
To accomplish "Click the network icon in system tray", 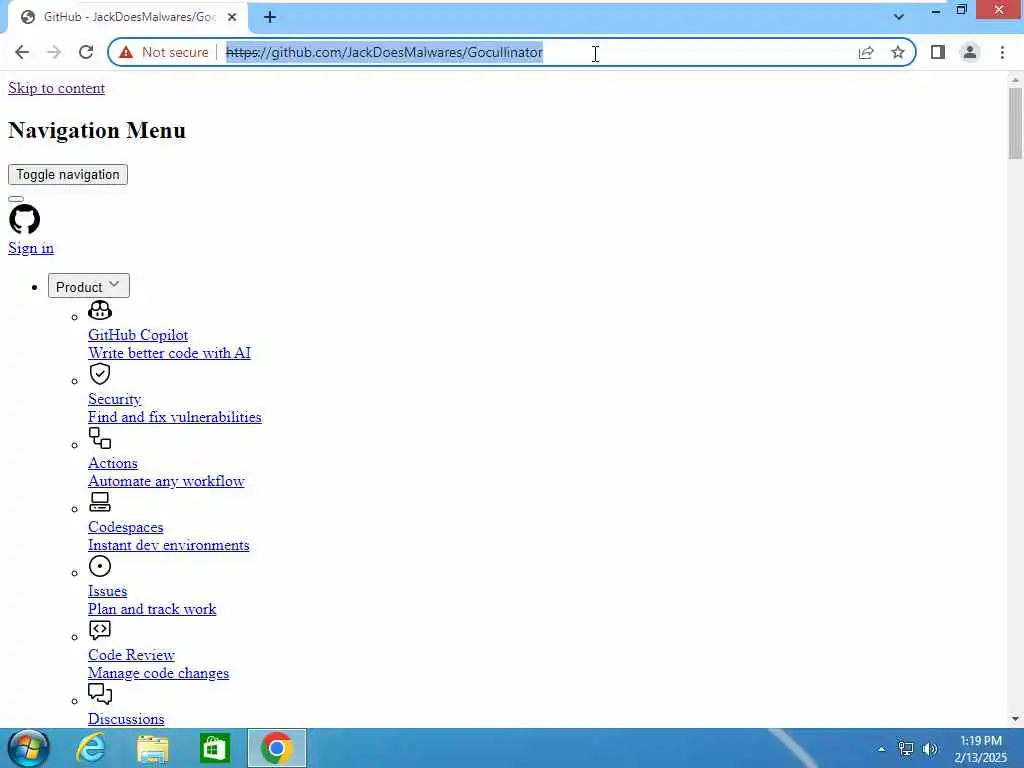I will [x=906, y=749].
